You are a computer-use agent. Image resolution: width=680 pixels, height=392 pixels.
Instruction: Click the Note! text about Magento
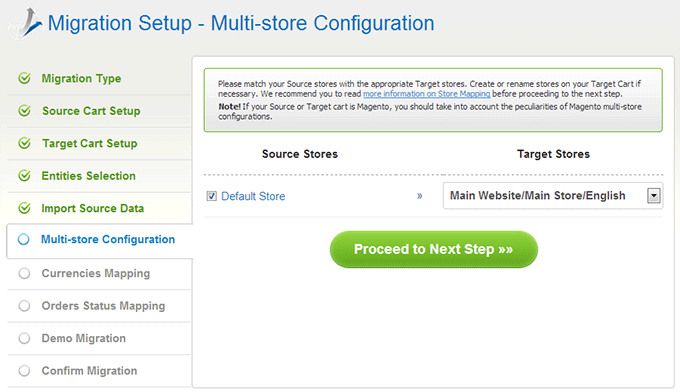click(x=430, y=111)
